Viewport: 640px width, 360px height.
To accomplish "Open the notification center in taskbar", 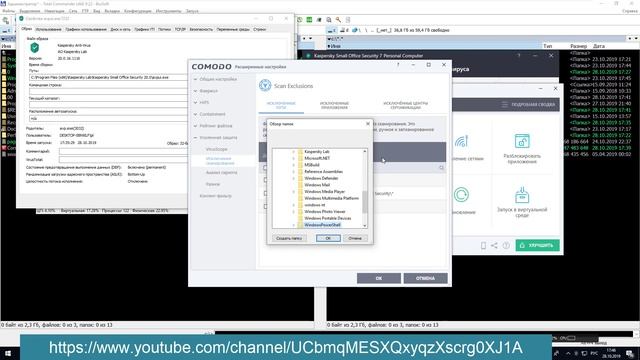I will pyautogui.click(x=630, y=353).
